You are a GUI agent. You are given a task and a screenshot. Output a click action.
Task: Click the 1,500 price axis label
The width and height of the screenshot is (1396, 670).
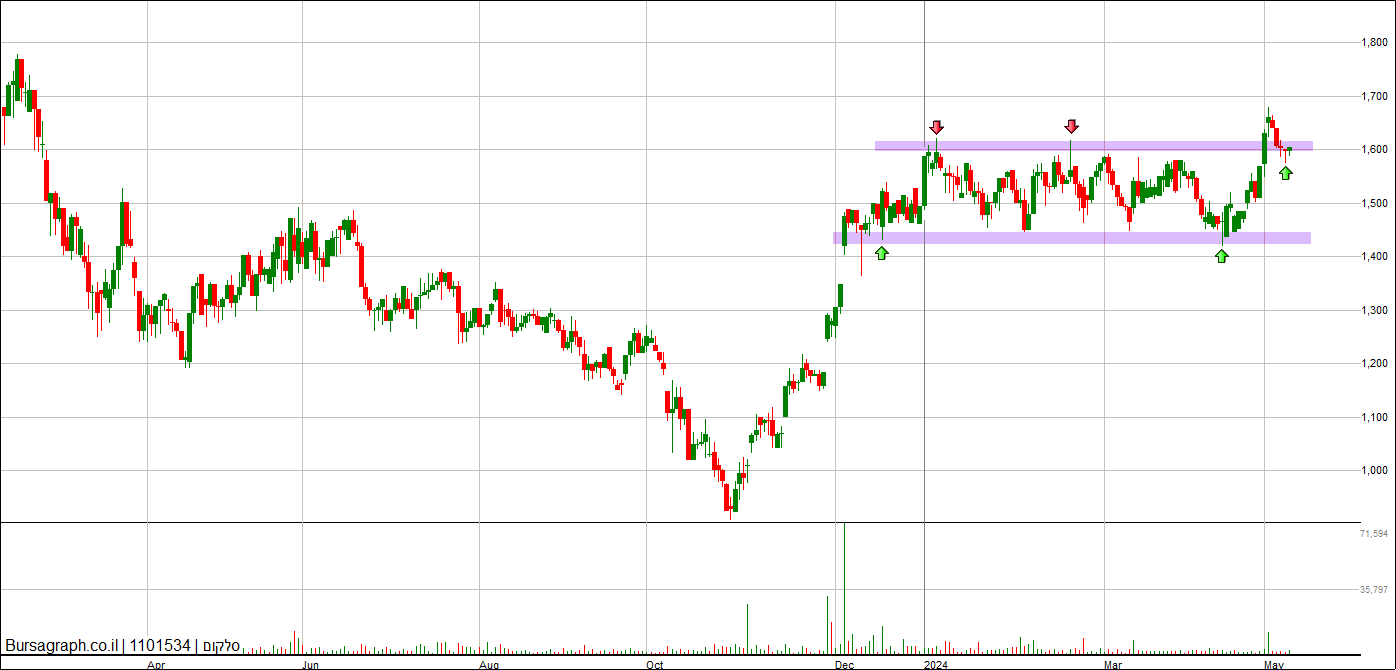tap(1373, 204)
